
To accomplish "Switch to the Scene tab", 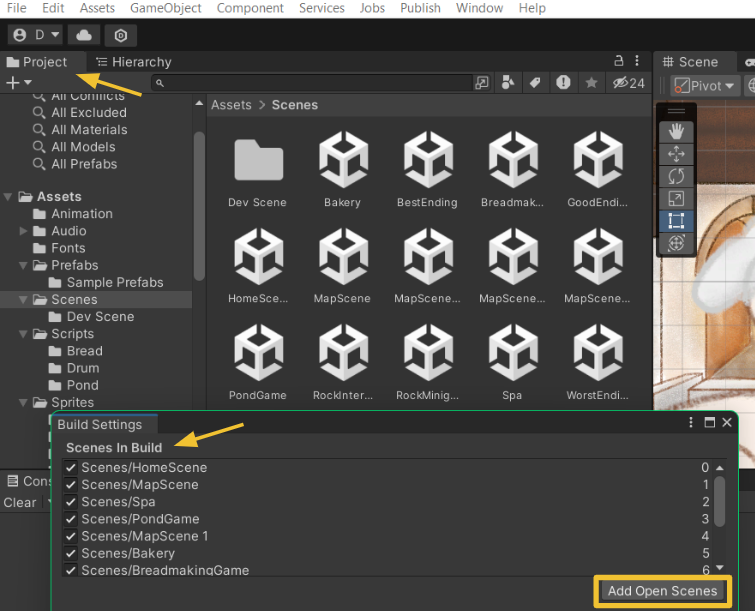I will point(691,62).
